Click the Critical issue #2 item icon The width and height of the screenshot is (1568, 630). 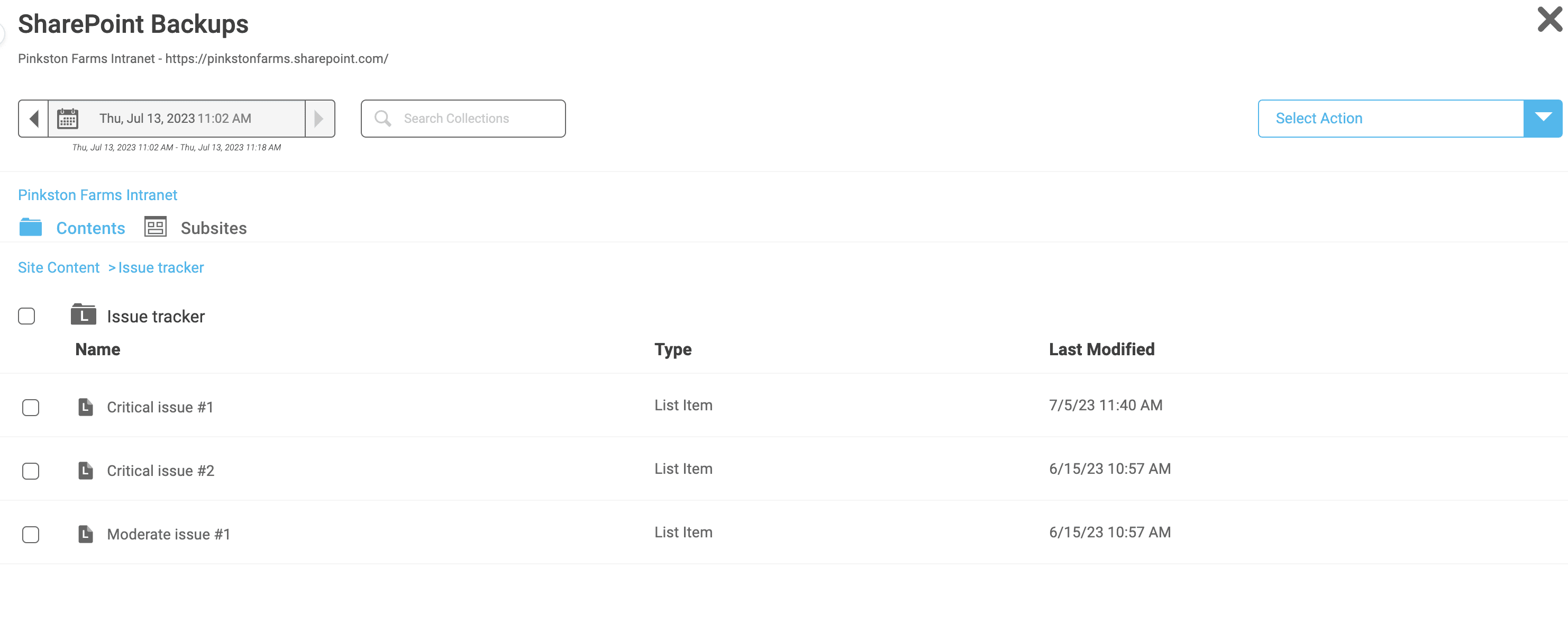pyautogui.click(x=86, y=470)
